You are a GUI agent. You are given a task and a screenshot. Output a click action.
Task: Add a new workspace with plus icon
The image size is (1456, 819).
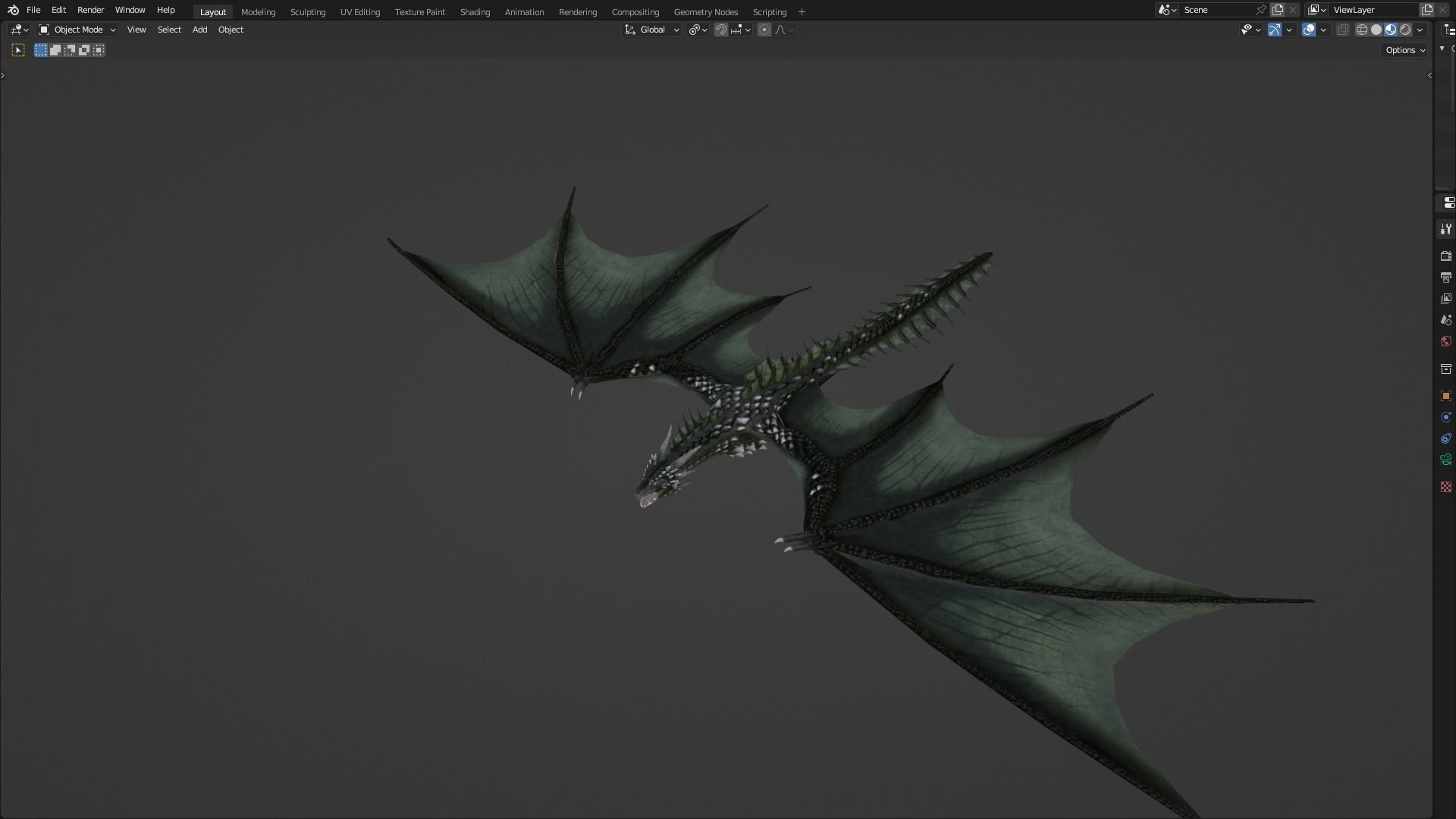[x=802, y=11]
